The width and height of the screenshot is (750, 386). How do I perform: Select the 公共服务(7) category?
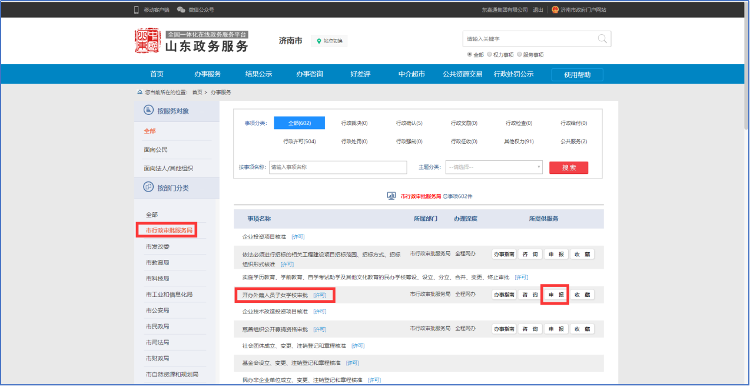pyautogui.click(x=574, y=142)
